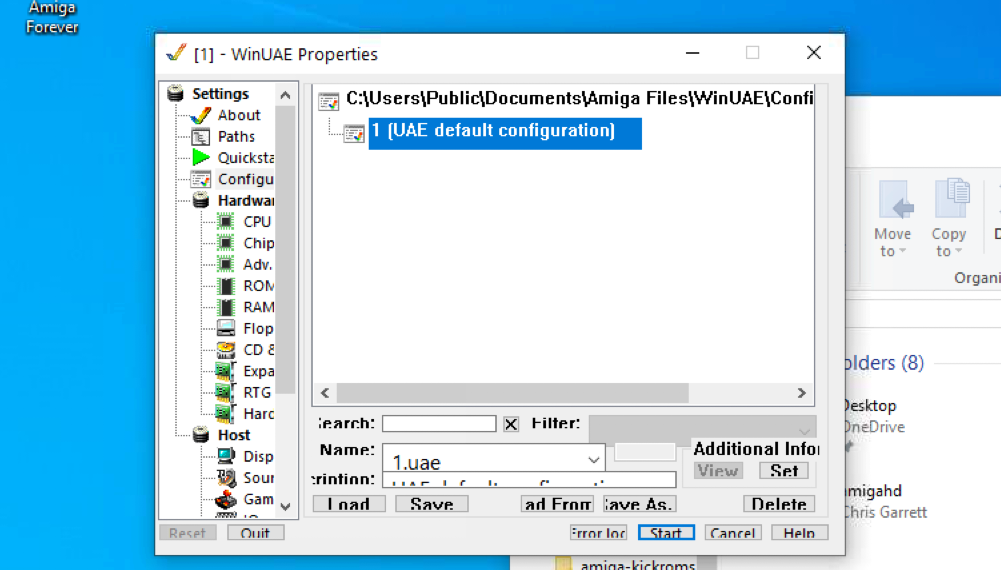Click the Load From button
This screenshot has height=570, width=1001.
(x=557, y=504)
